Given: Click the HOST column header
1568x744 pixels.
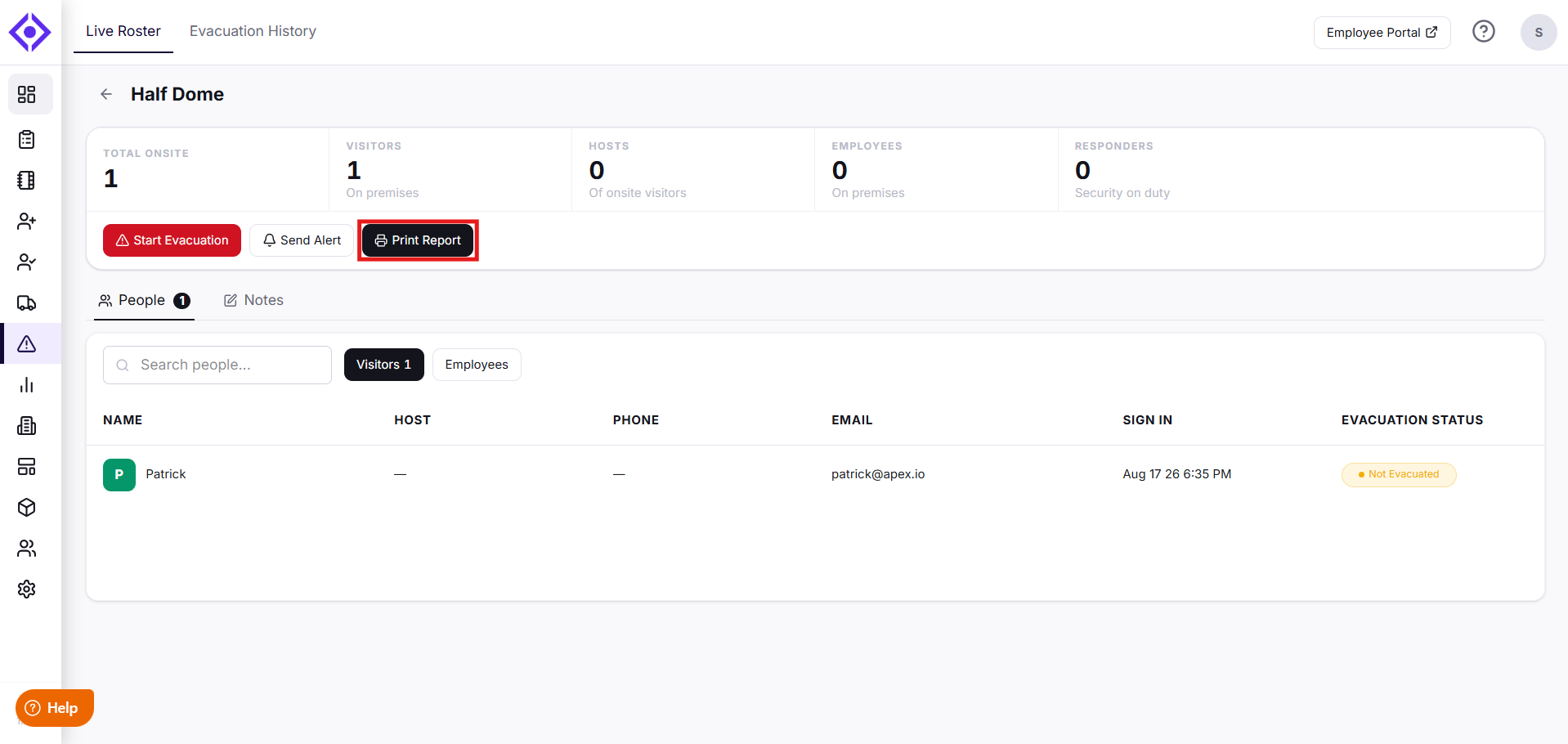Looking at the screenshot, I should pyautogui.click(x=412, y=420).
